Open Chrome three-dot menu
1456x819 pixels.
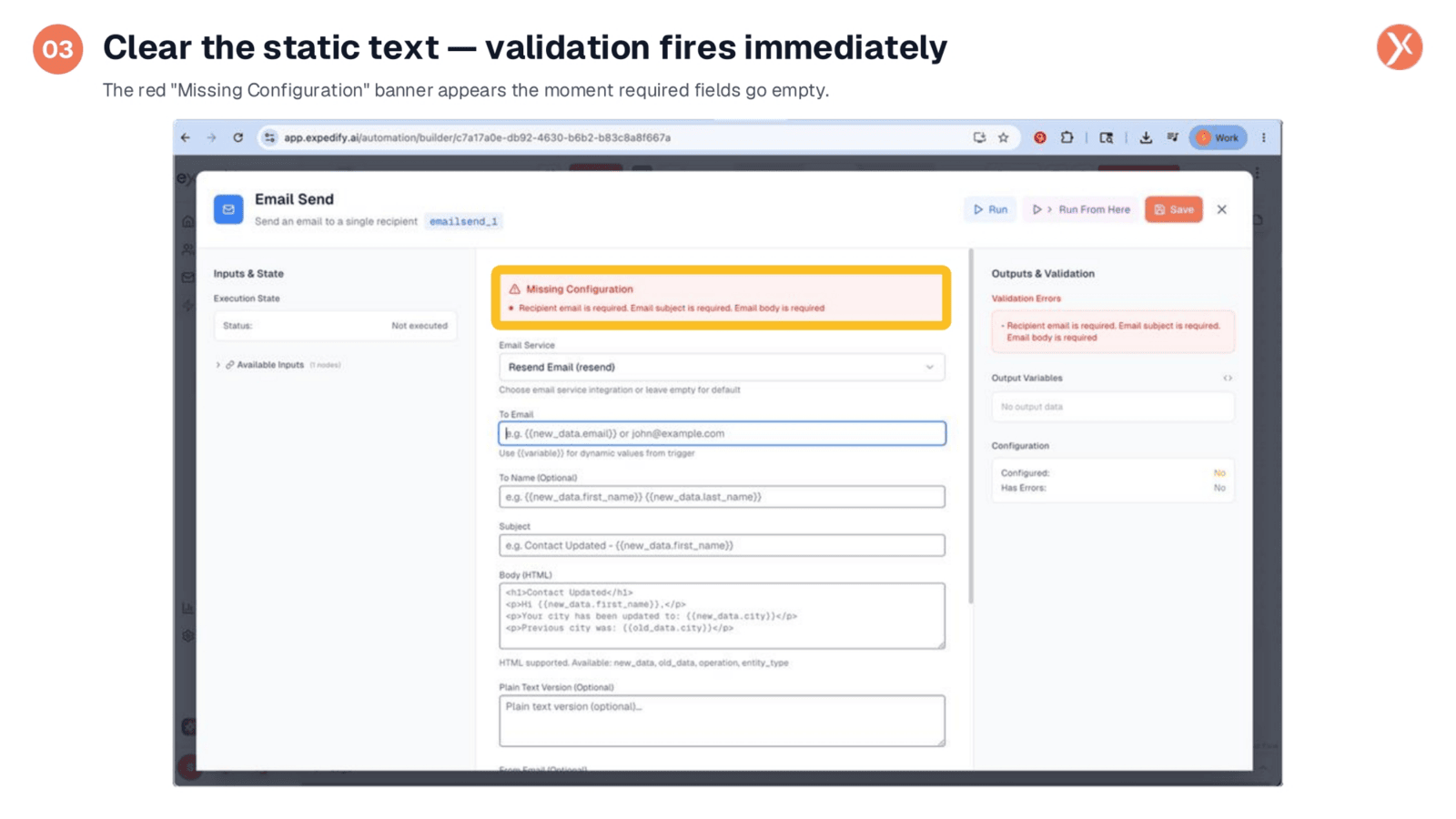coord(1263,137)
